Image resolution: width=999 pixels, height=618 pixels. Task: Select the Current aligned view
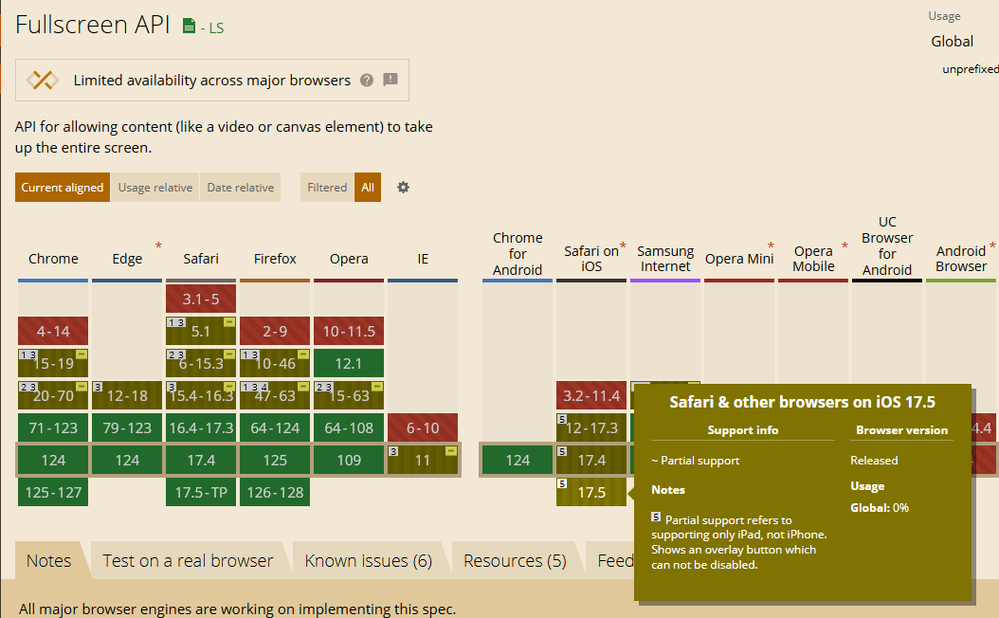(62, 187)
